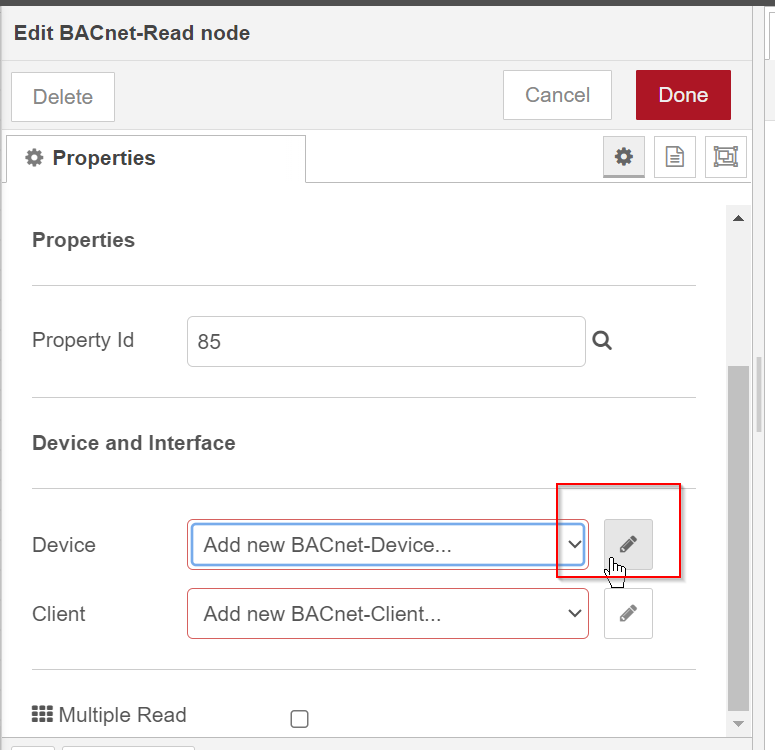The height and width of the screenshot is (750, 775).
Task: Click the 'Device and Interface' heading
Action: point(134,443)
